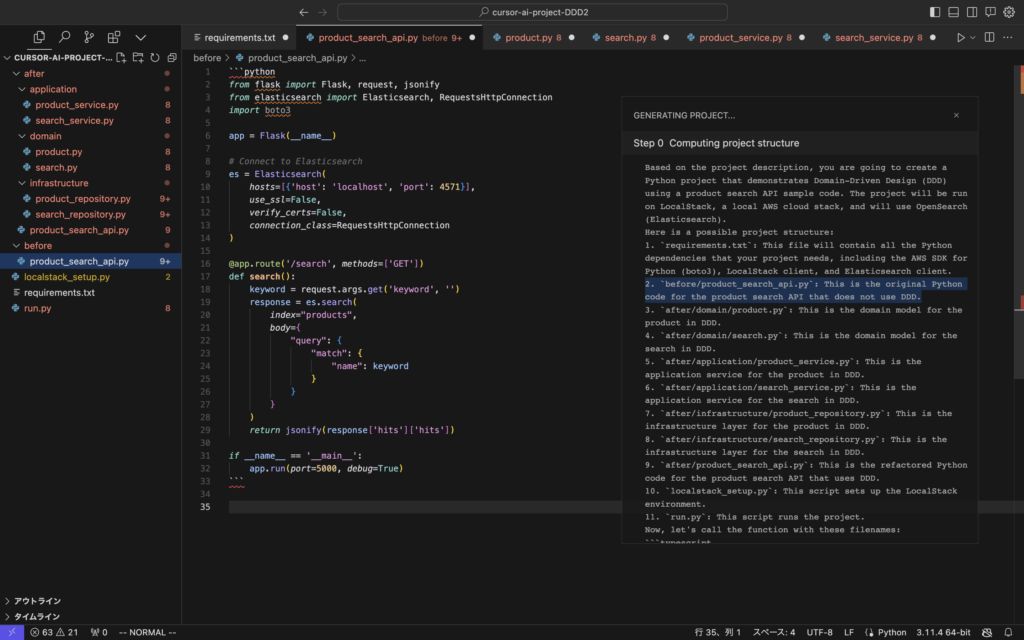Close the GENERATING PROJECT panel
This screenshot has height=640, width=1024.
[956, 115]
